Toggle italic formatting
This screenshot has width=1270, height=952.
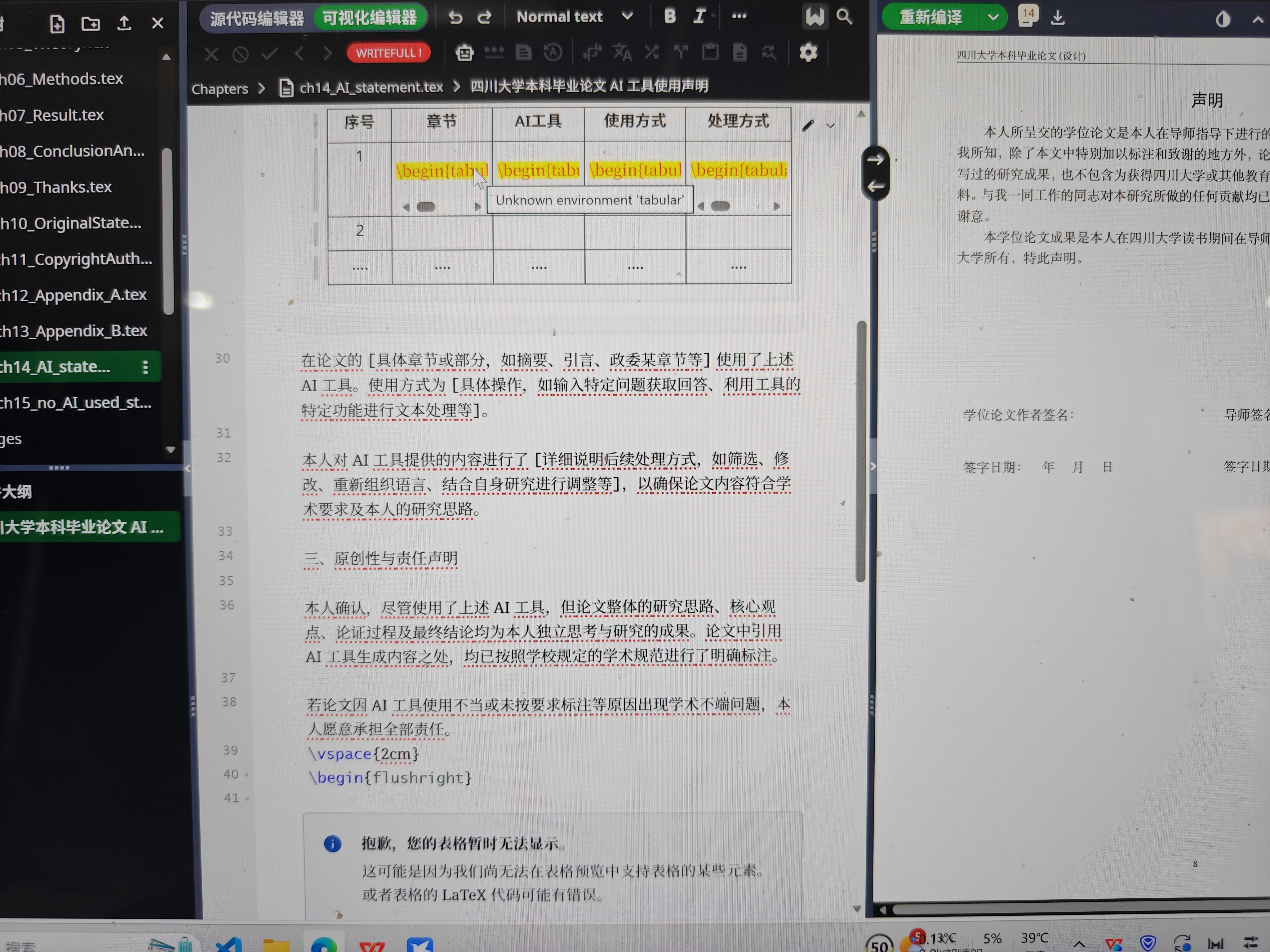[699, 16]
